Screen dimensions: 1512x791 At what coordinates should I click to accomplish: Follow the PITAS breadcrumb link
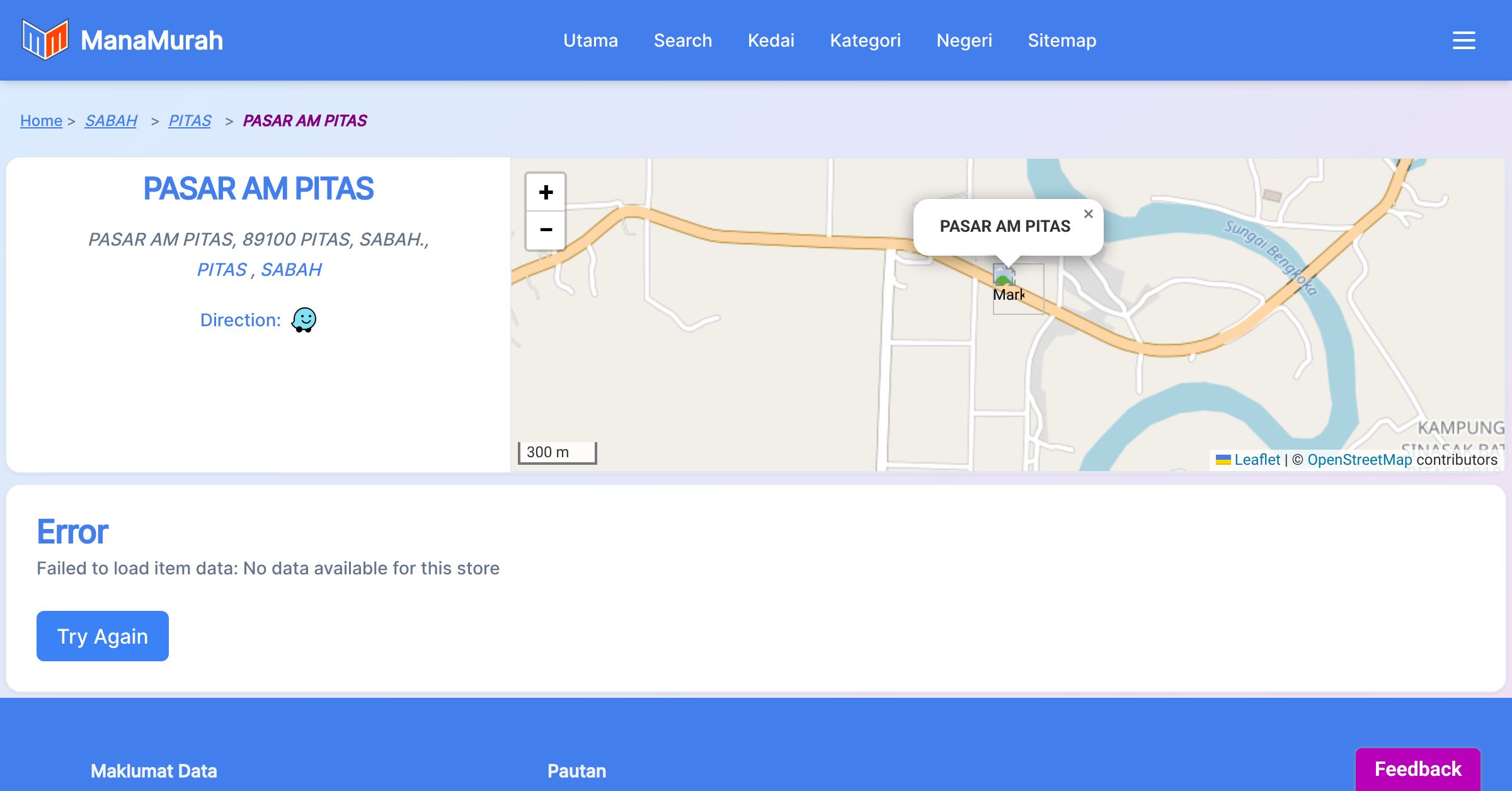coord(190,120)
